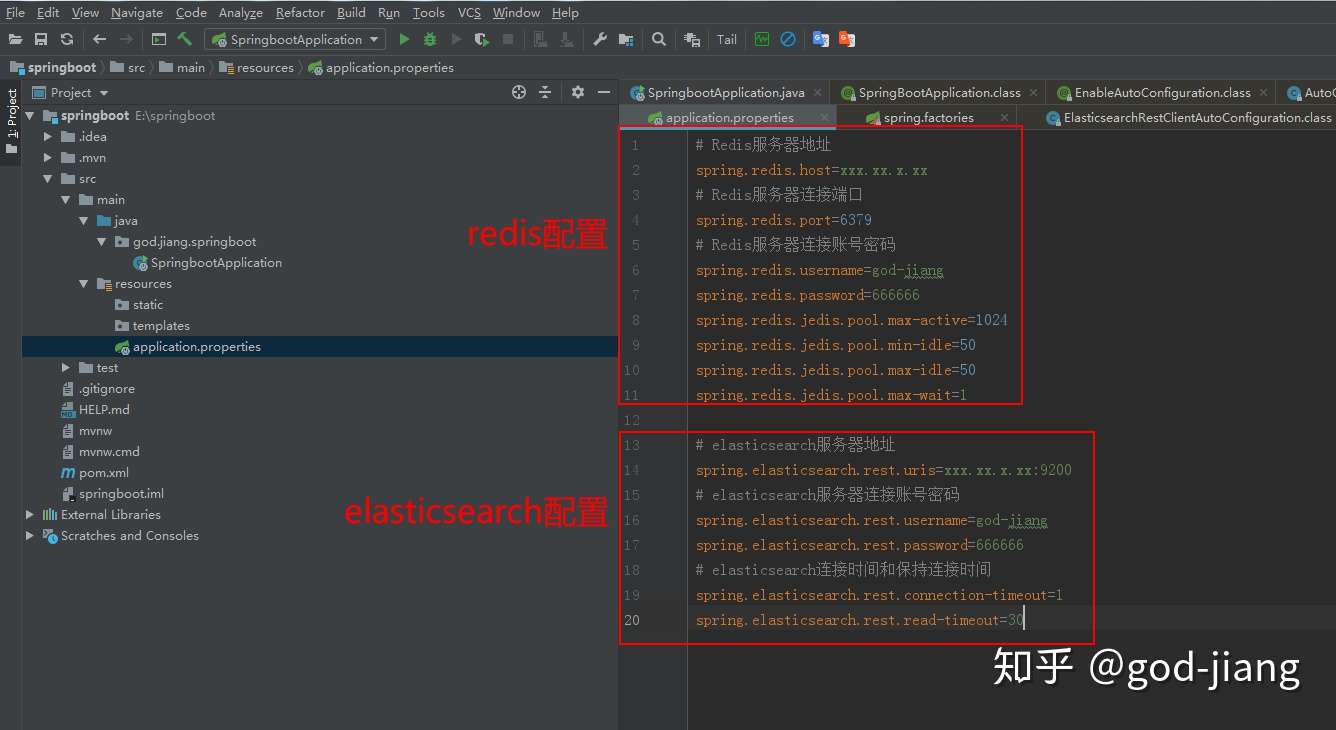1336x730 pixels.
Task: Click the Search Everywhere magnifier icon
Action: [659, 39]
